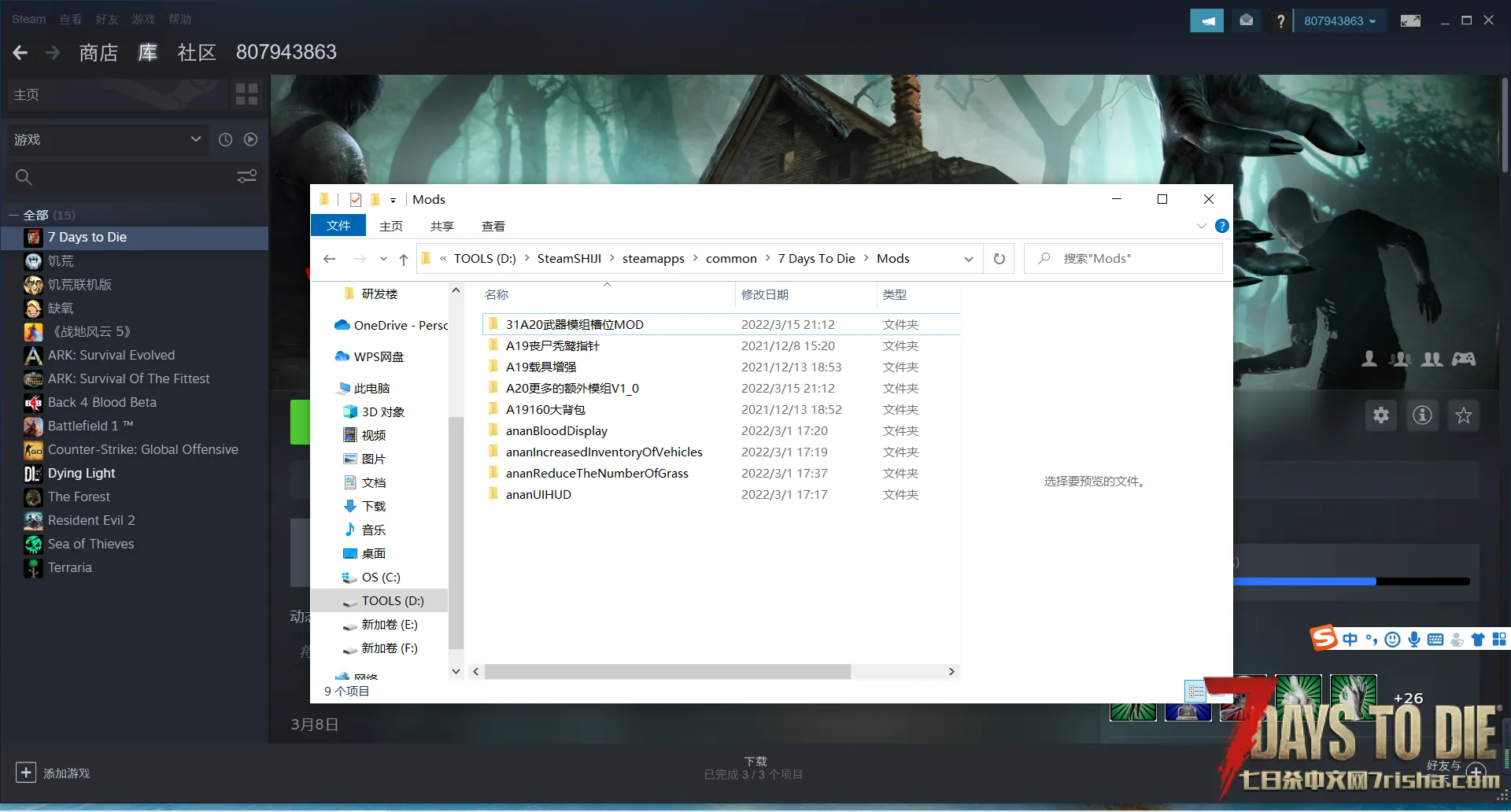Select folder 31A20武器模组槽位MOD
Viewport: 1511px width, 812px height.
(574, 325)
